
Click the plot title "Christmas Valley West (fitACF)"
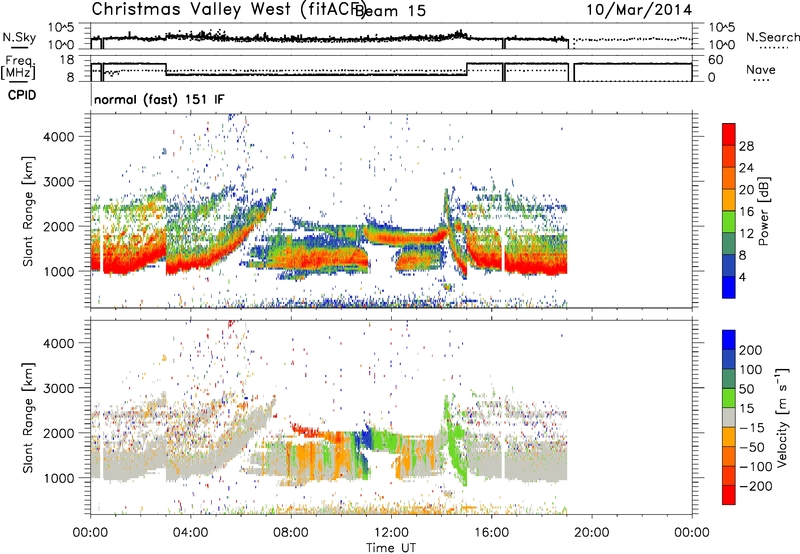click(228, 9)
